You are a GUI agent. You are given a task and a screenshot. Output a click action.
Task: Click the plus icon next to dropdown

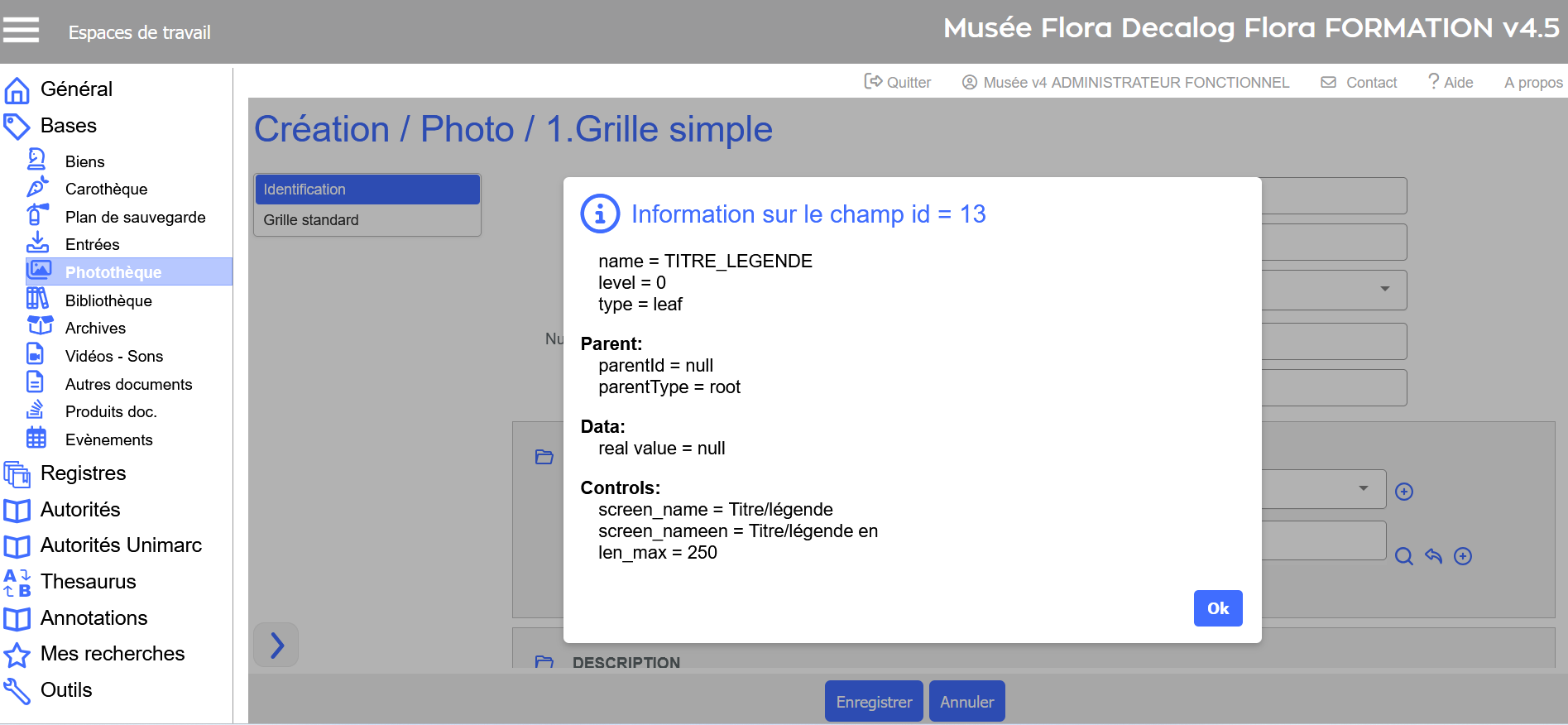(1404, 492)
